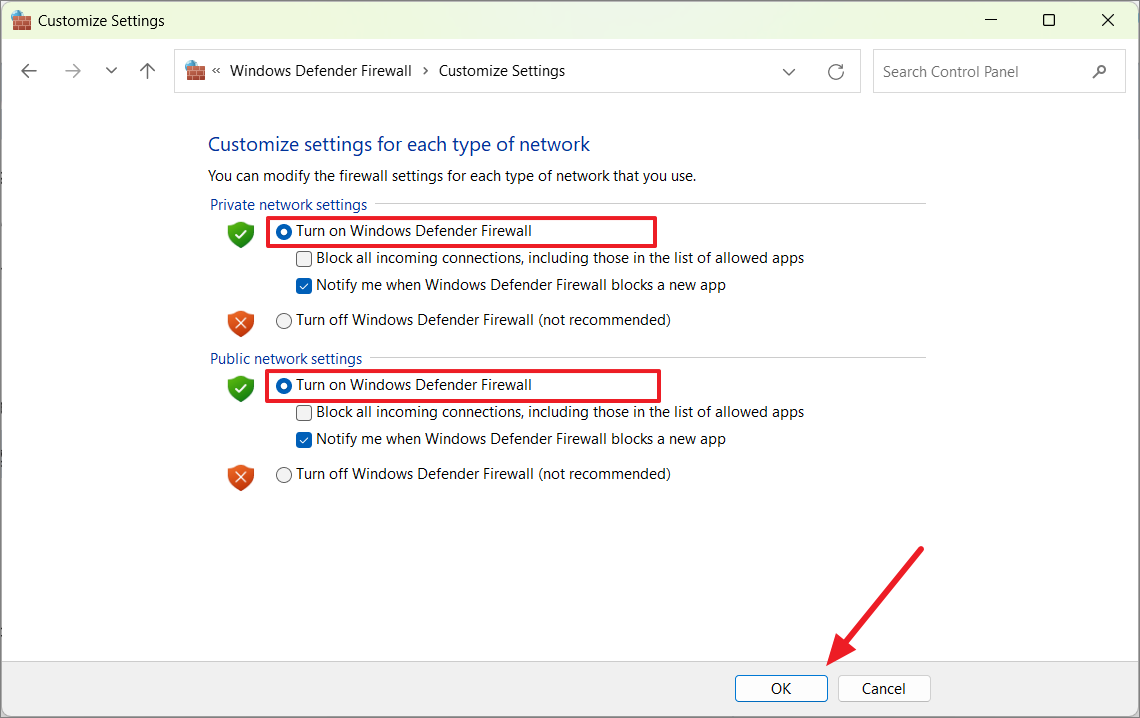This screenshot has height=718, width=1140.
Task: Click the up navigation arrow
Action: pyautogui.click(x=147, y=70)
